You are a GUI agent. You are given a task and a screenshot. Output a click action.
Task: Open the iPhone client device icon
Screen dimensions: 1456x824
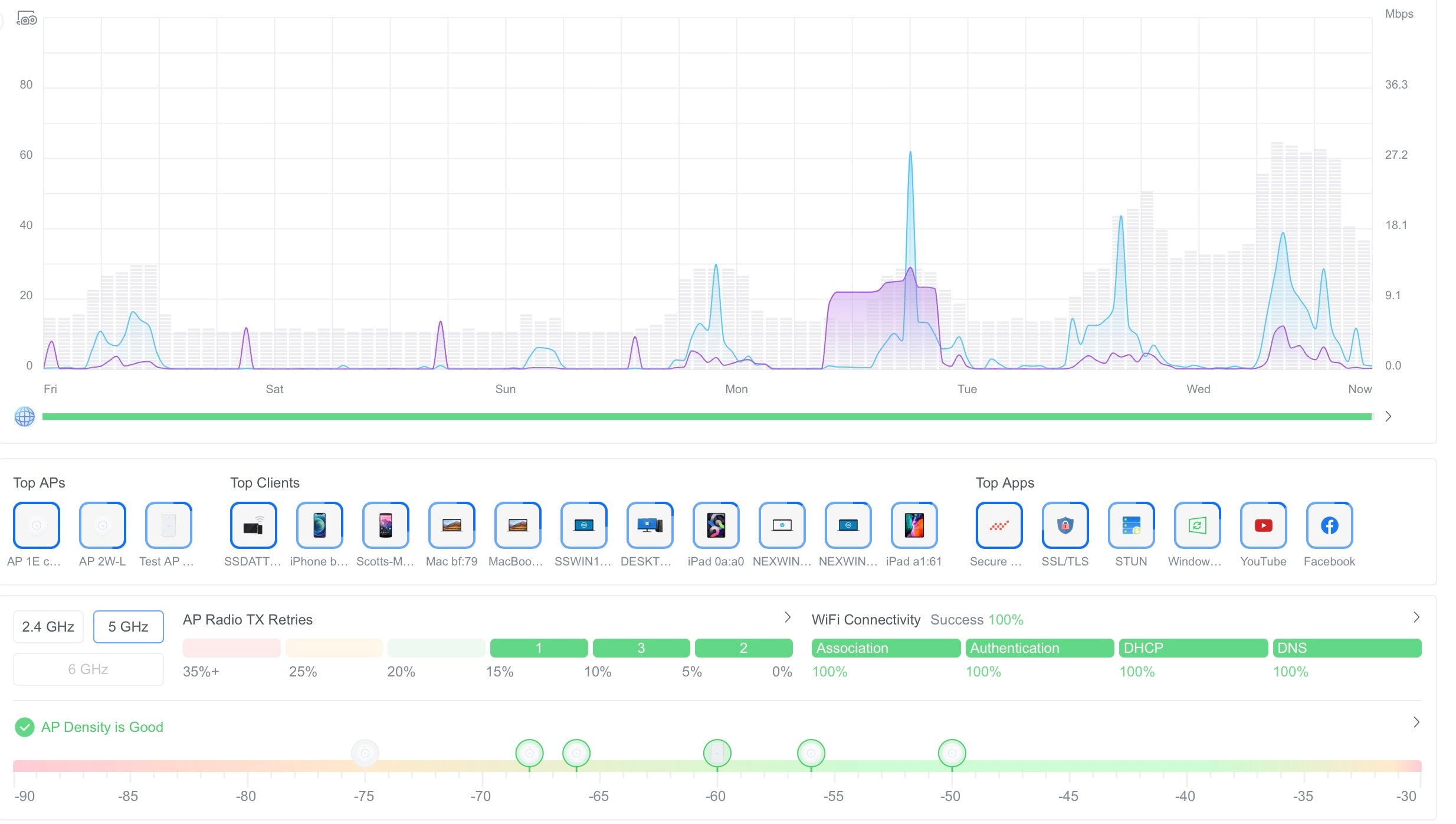point(319,525)
